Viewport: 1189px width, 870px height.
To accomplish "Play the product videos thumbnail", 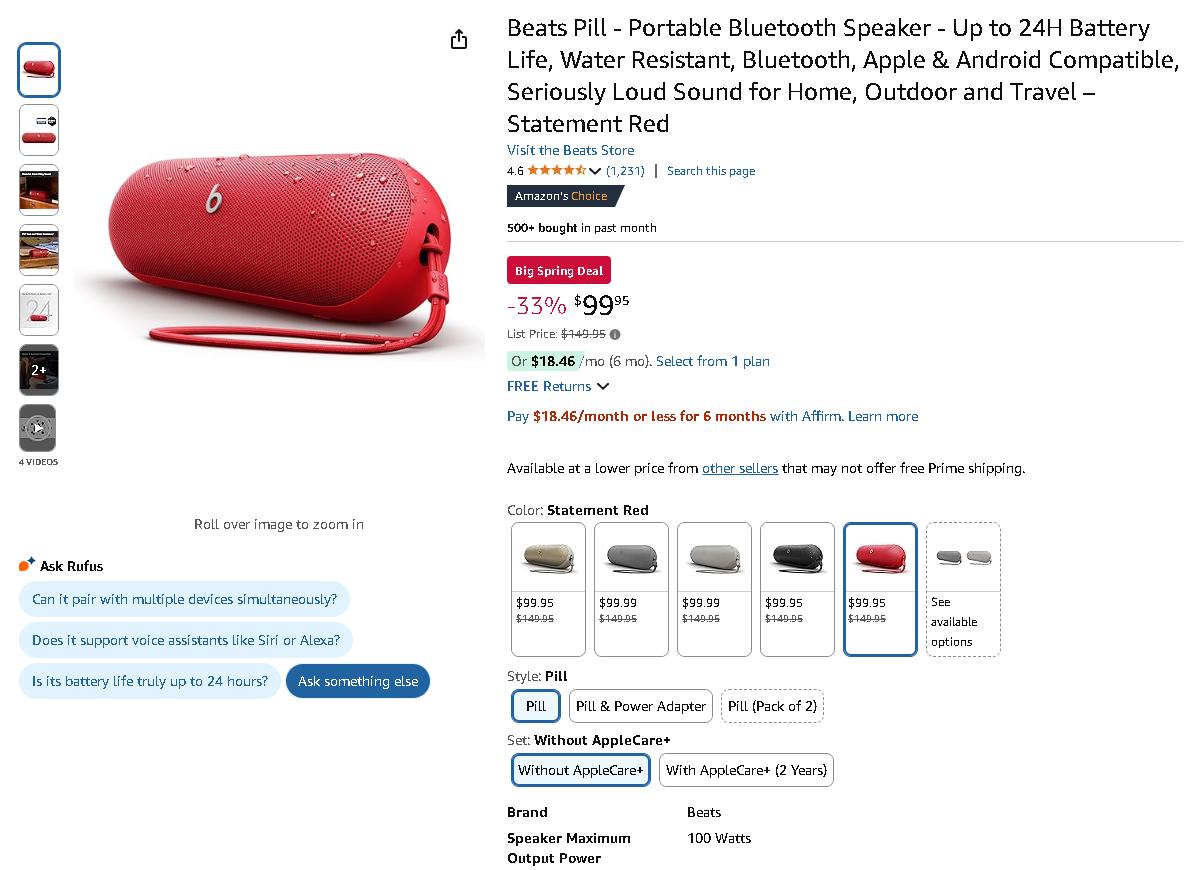I will 38,428.
